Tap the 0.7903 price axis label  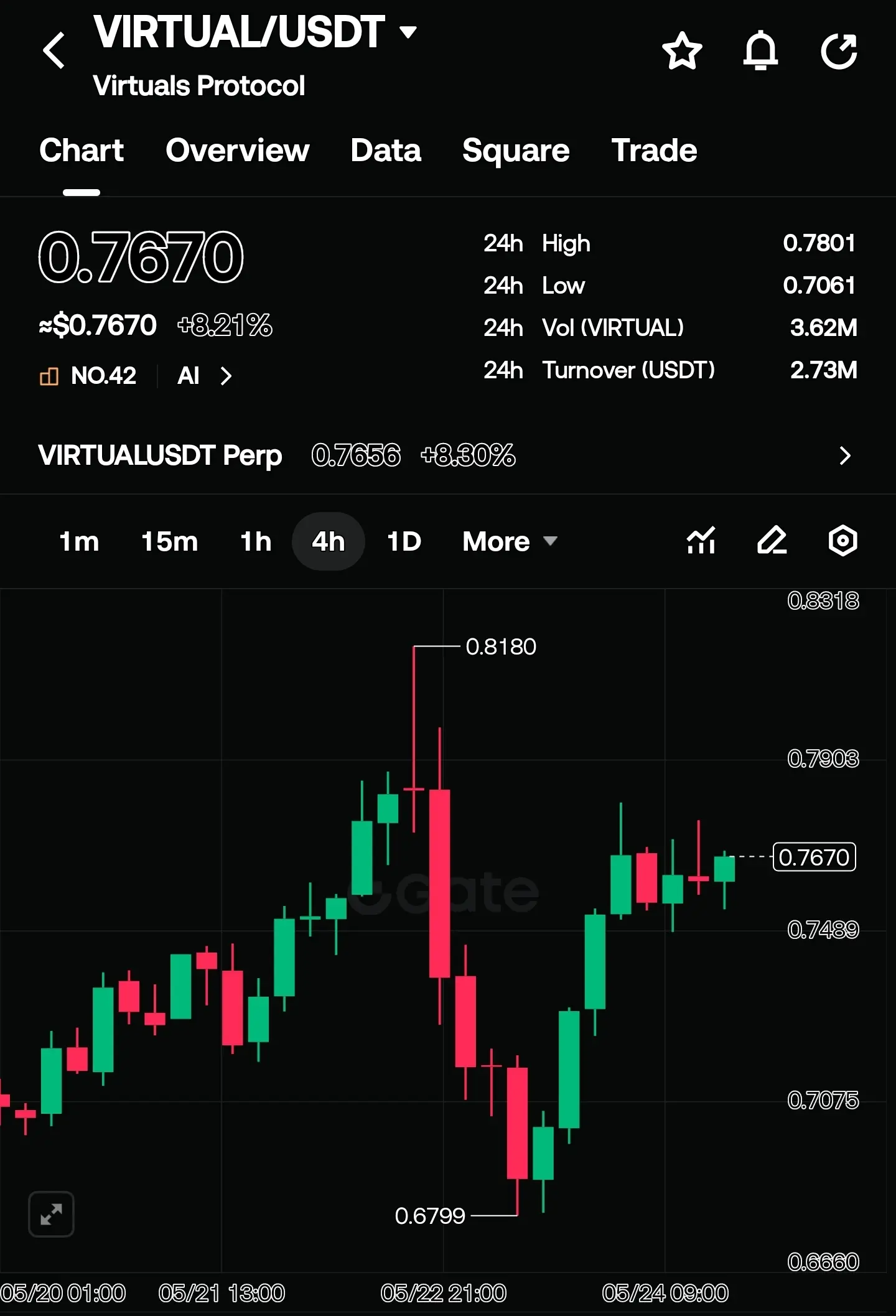coord(823,758)
